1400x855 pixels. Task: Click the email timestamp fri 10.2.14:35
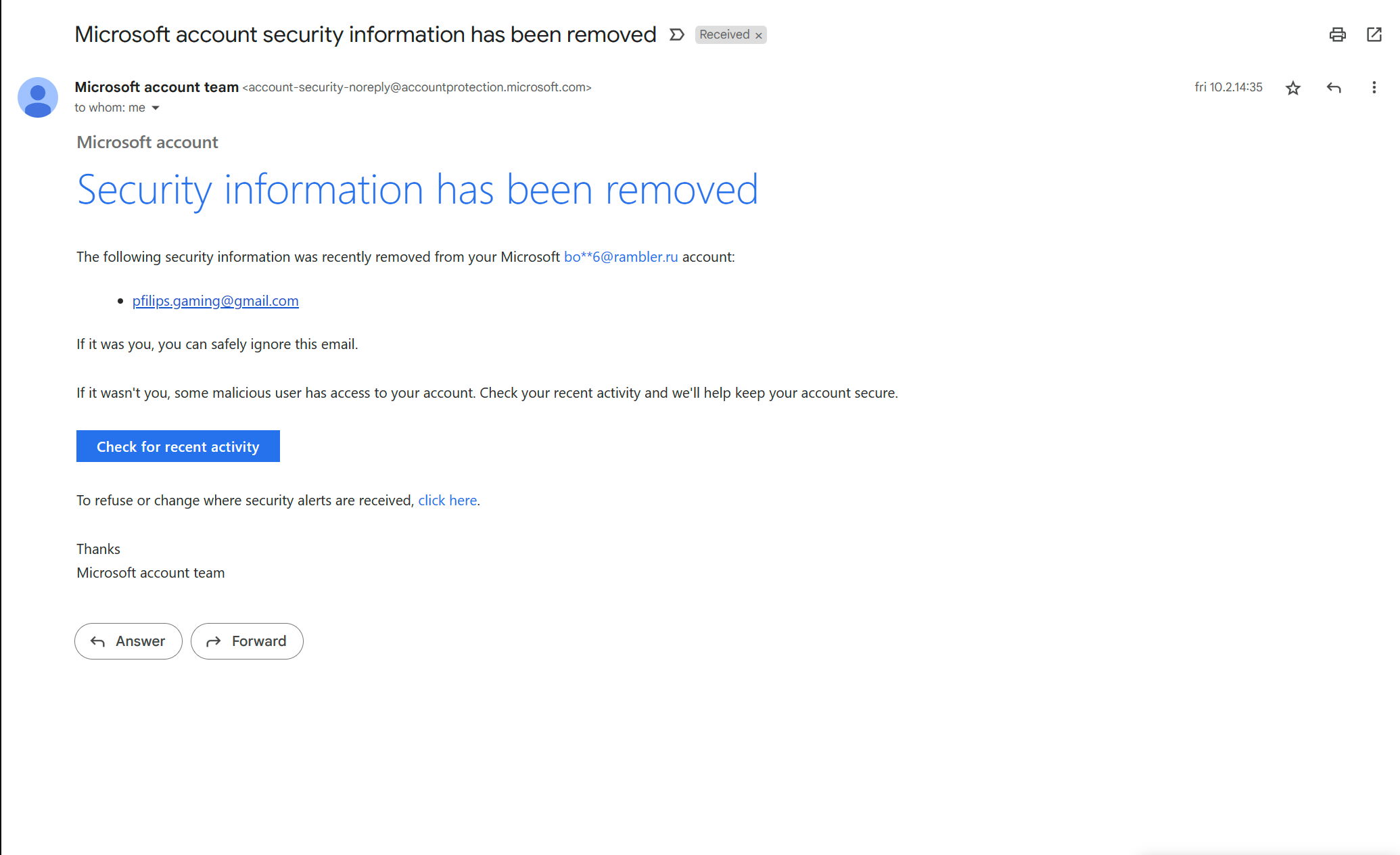(x=1228, y=87)
